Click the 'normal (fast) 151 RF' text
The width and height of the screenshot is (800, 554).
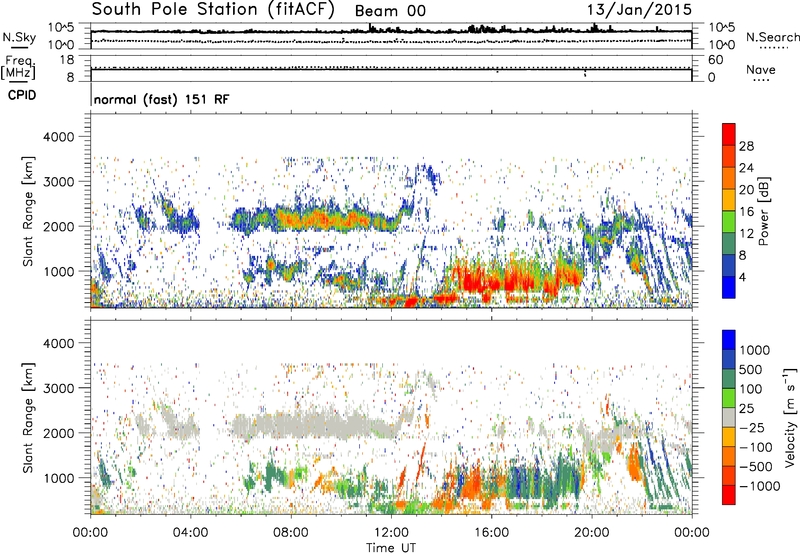[161, 99]
